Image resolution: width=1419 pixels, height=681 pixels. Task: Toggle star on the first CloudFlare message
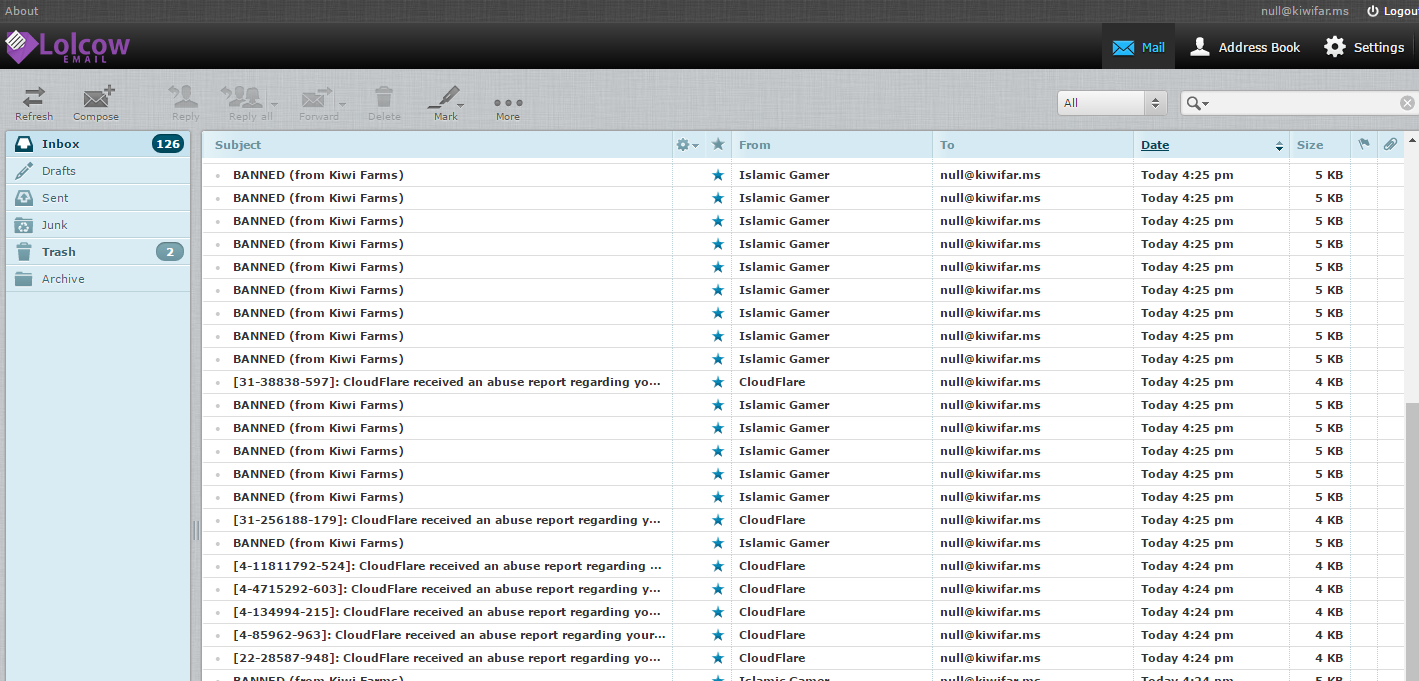point(717,382)
